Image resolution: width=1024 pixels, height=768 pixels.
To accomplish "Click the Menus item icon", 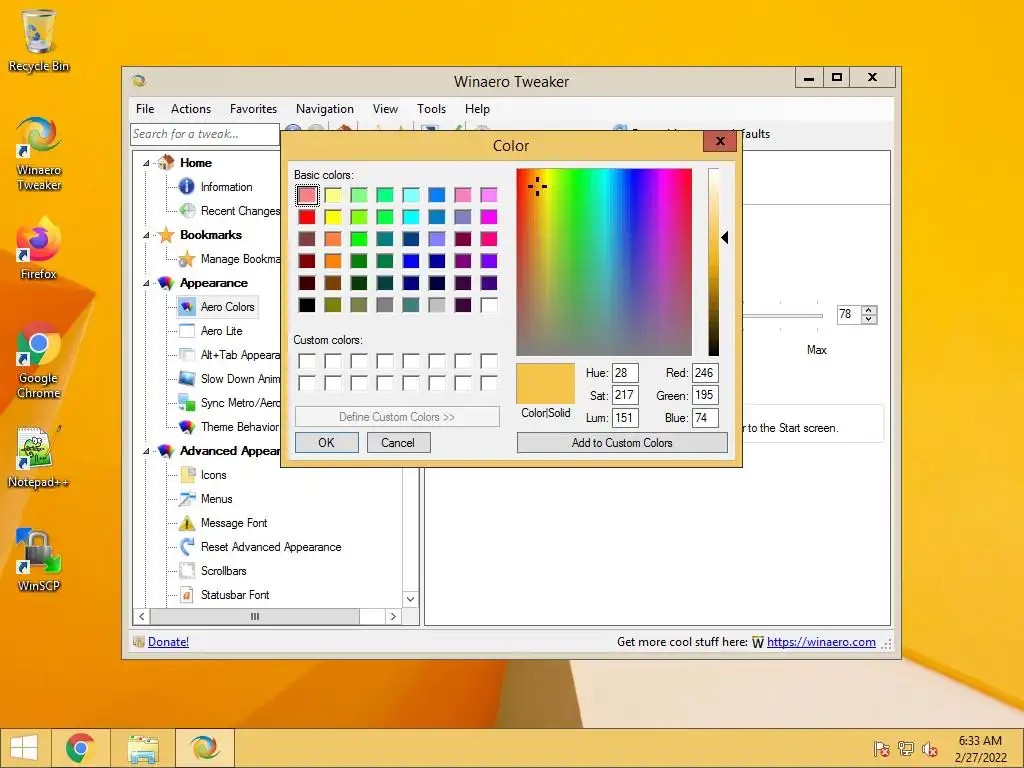I will point(187,499).
